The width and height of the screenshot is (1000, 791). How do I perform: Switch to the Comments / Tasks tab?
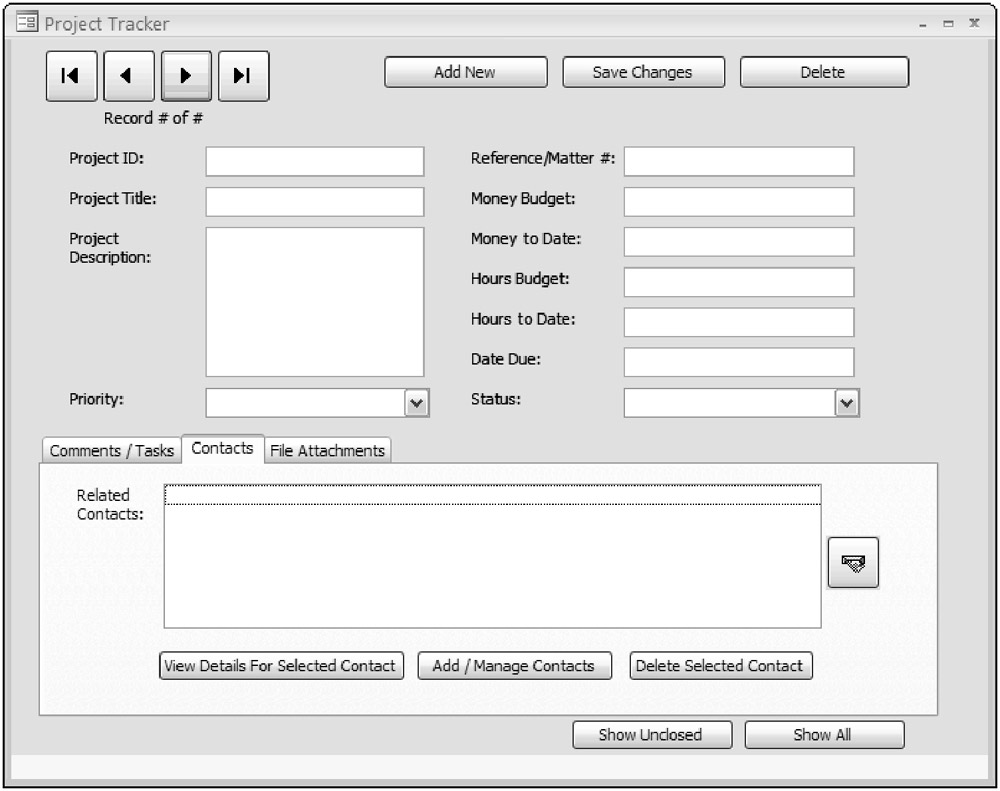coord(111,451)
